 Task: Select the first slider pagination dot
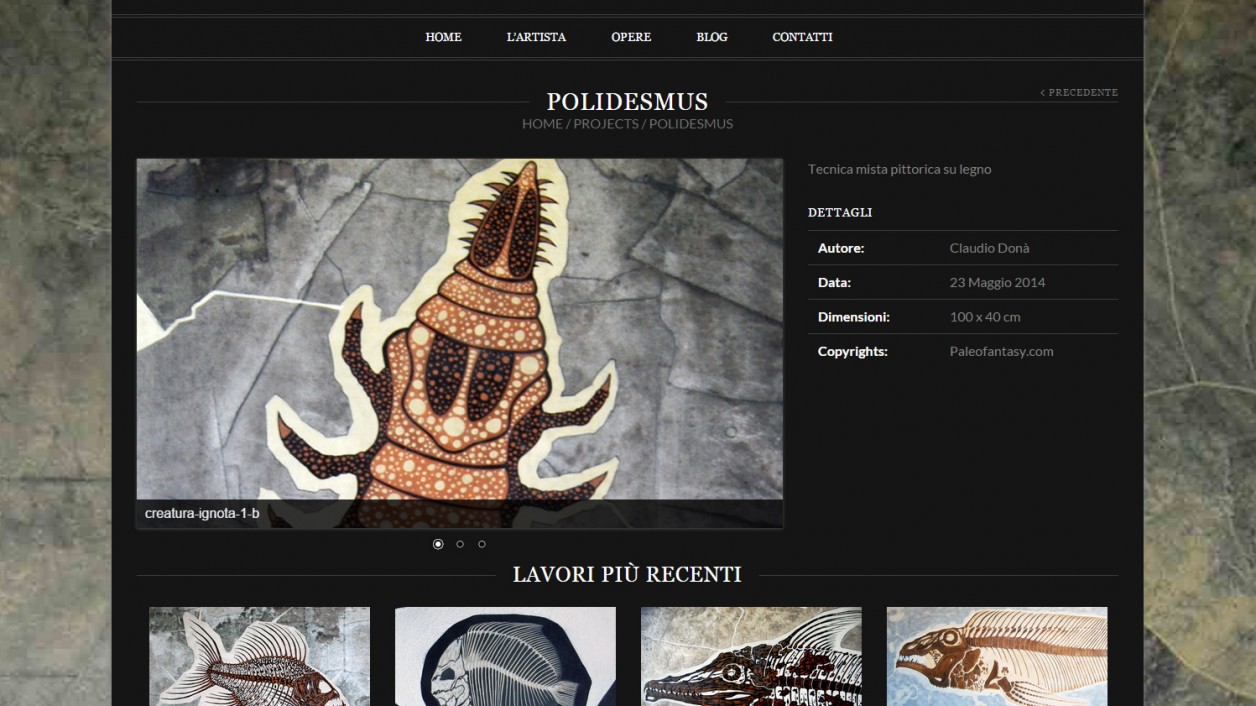[438, 544]
